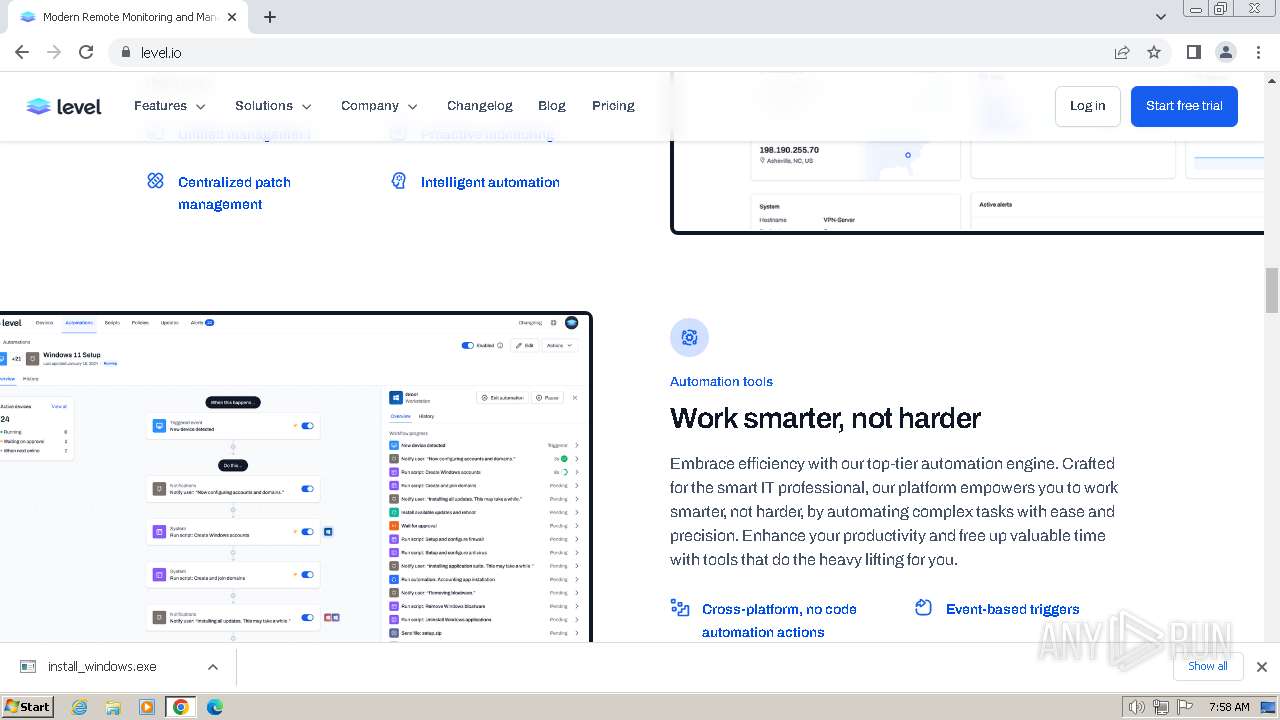Click the Start free trial button
This screenshot has width=1280, height=720.
coord(1184,106)
